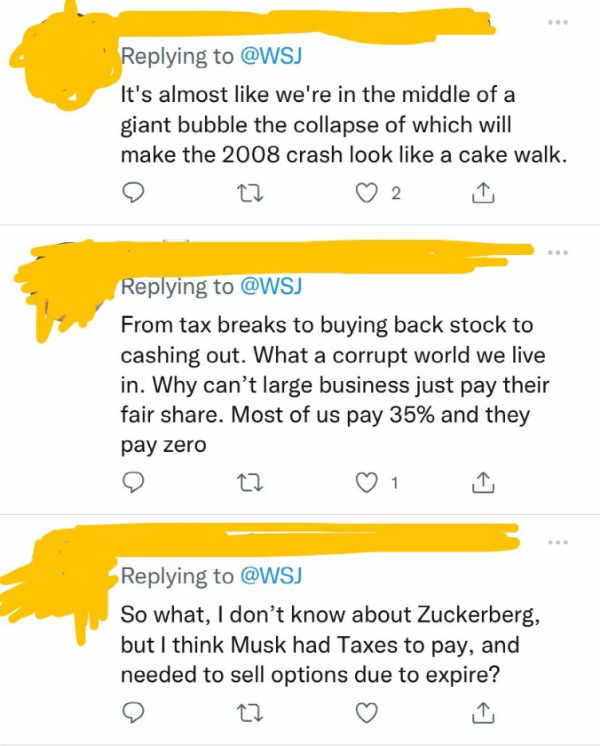600x746 pixels.
Task: Open more options on first tweet
Action: click(x=556, y=21)
